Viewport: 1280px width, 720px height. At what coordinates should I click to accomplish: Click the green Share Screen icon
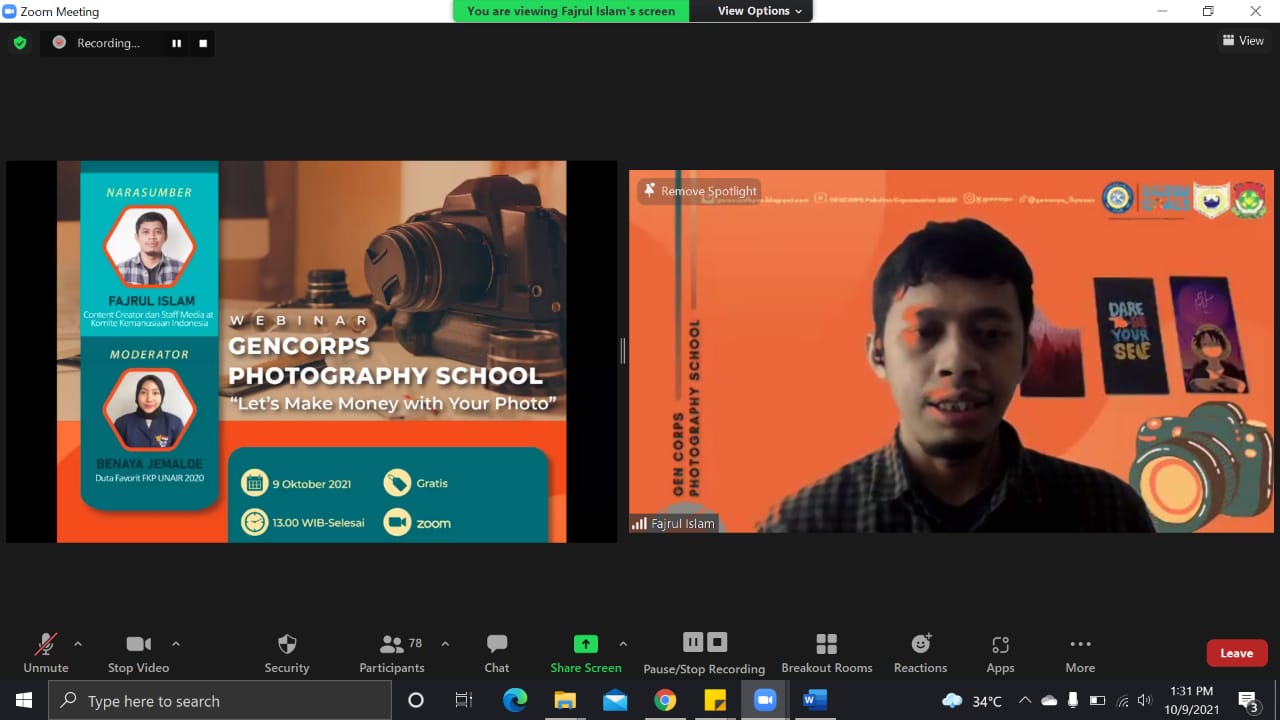(x=585, y=644)
